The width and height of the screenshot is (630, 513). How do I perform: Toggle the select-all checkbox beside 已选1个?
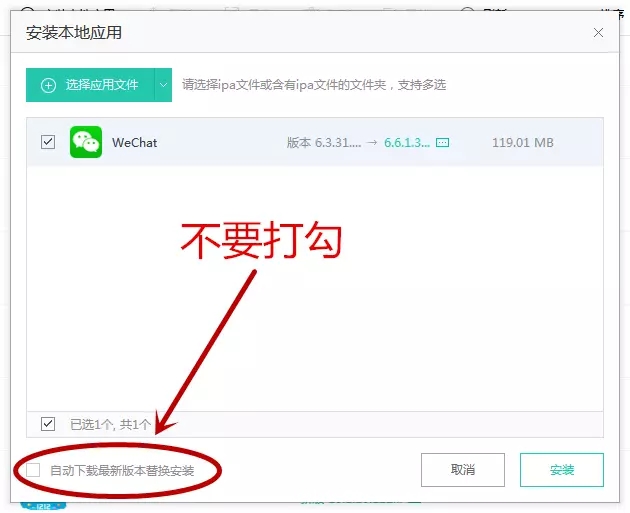click(48, 424)
